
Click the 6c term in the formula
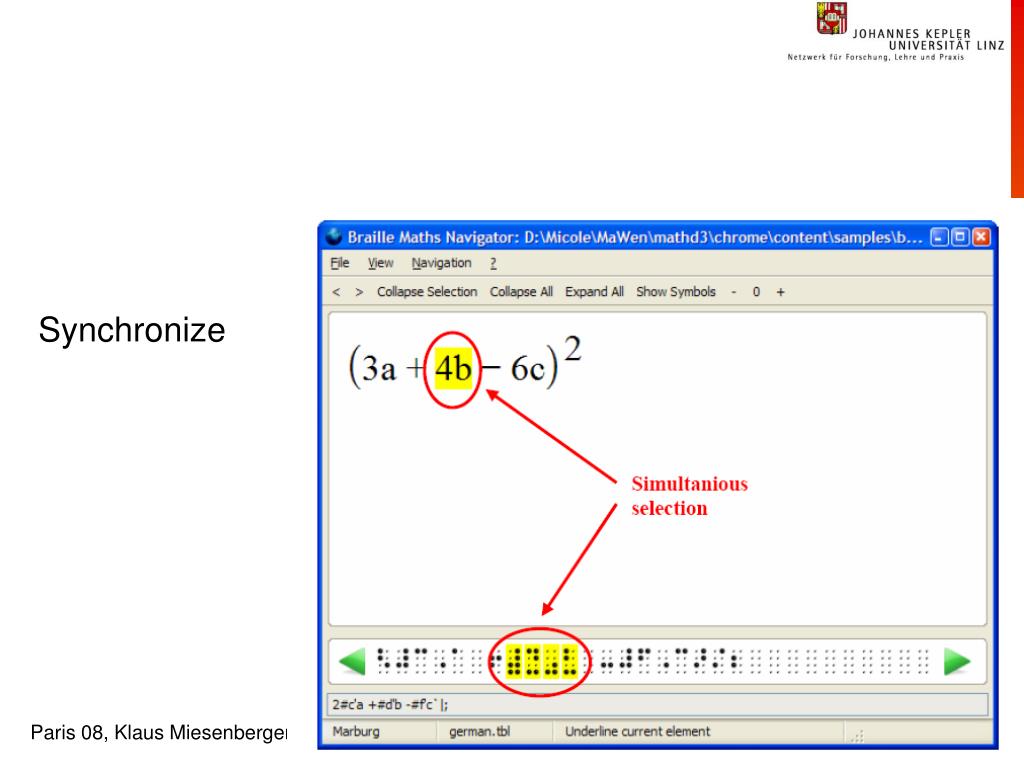[528, 369]
